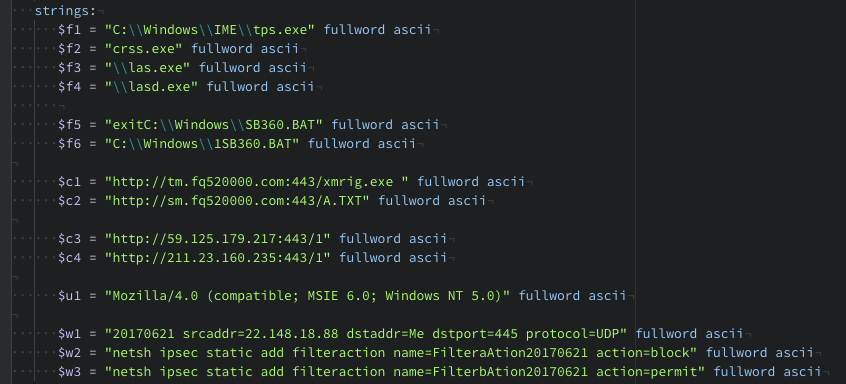Click the action=permit netsh string
Image resolution: width=846 pixels, height=384 pixels.
(x=405, y=372)
